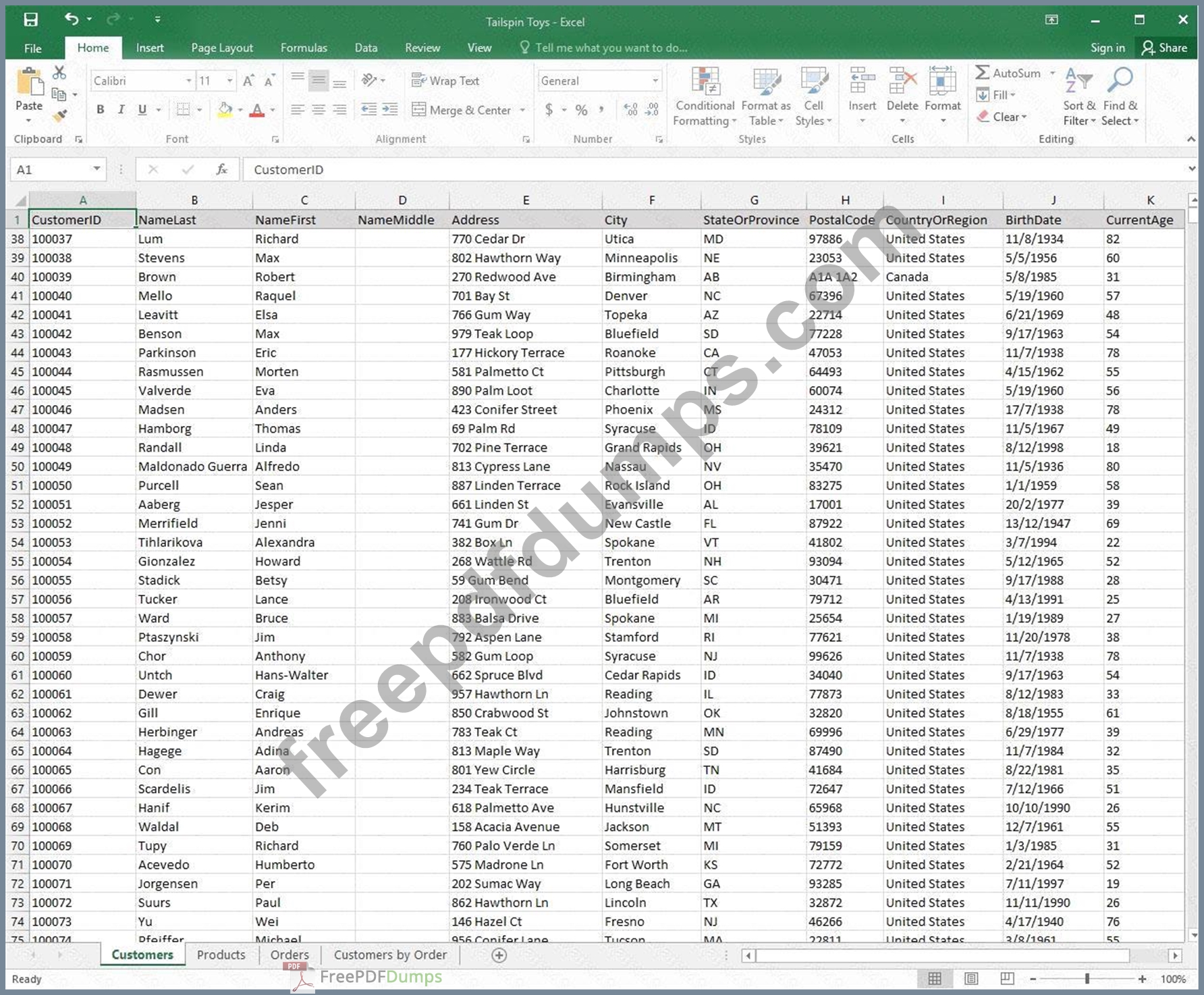
Task: Click Merge & Center button
Action: (x=462, y=110)
